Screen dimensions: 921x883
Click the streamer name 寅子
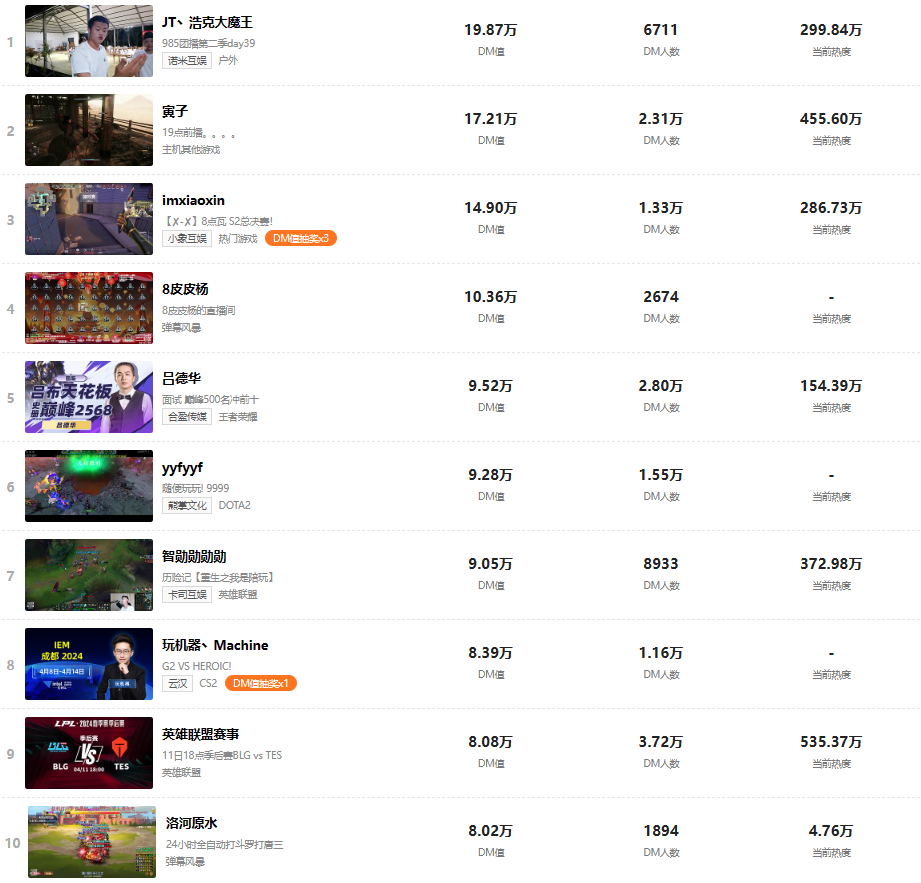pyautogui.click(x=175, y=111)
